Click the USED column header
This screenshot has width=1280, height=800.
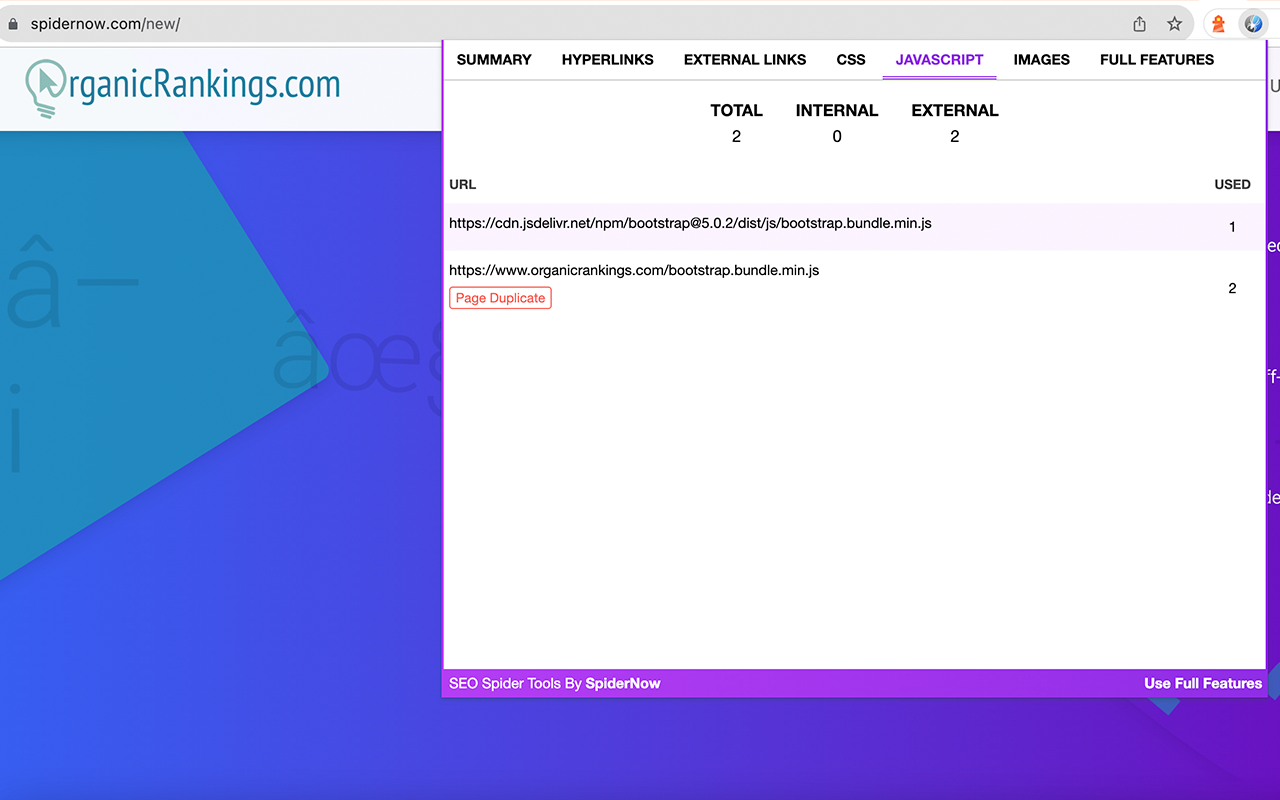pyautogui.click(x=1232, y=184)
